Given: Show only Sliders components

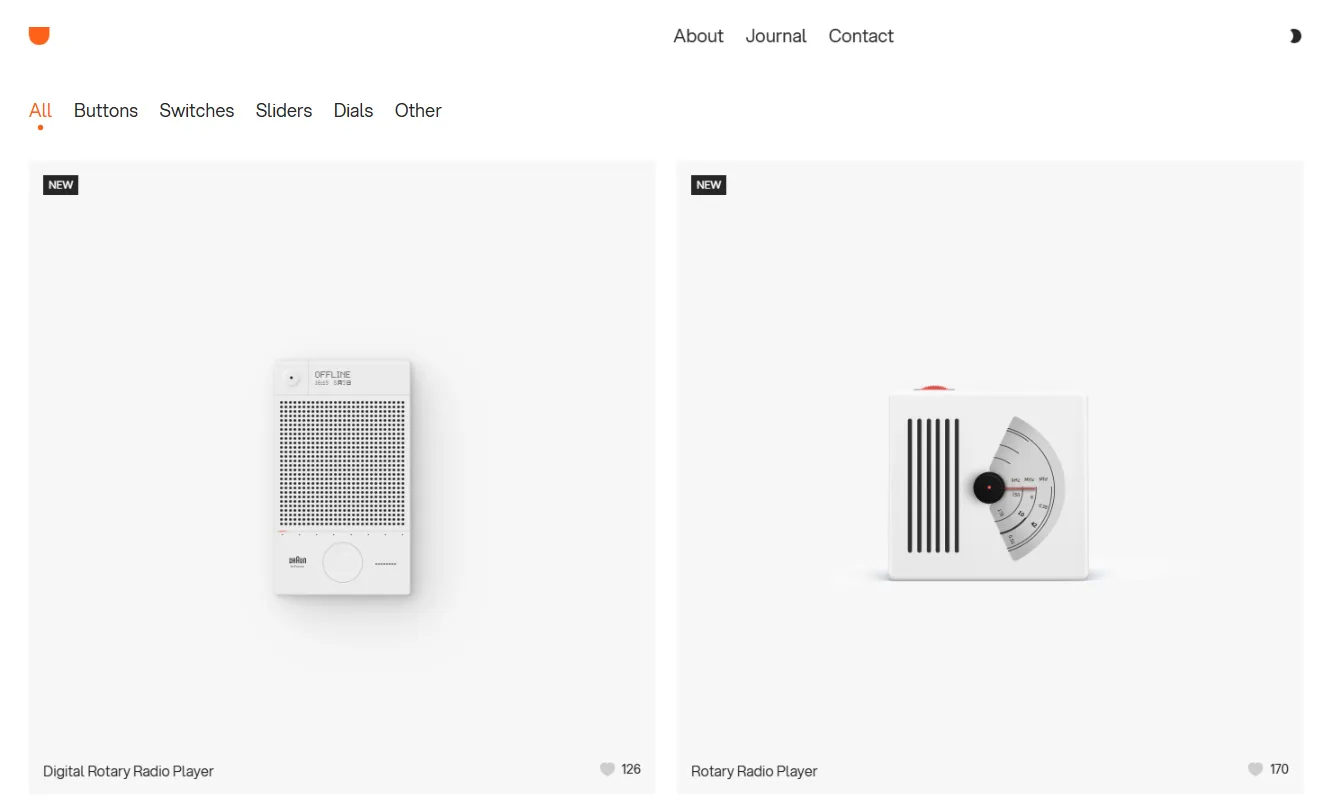Looking at the screenshot, I should (x=284, y=111).
